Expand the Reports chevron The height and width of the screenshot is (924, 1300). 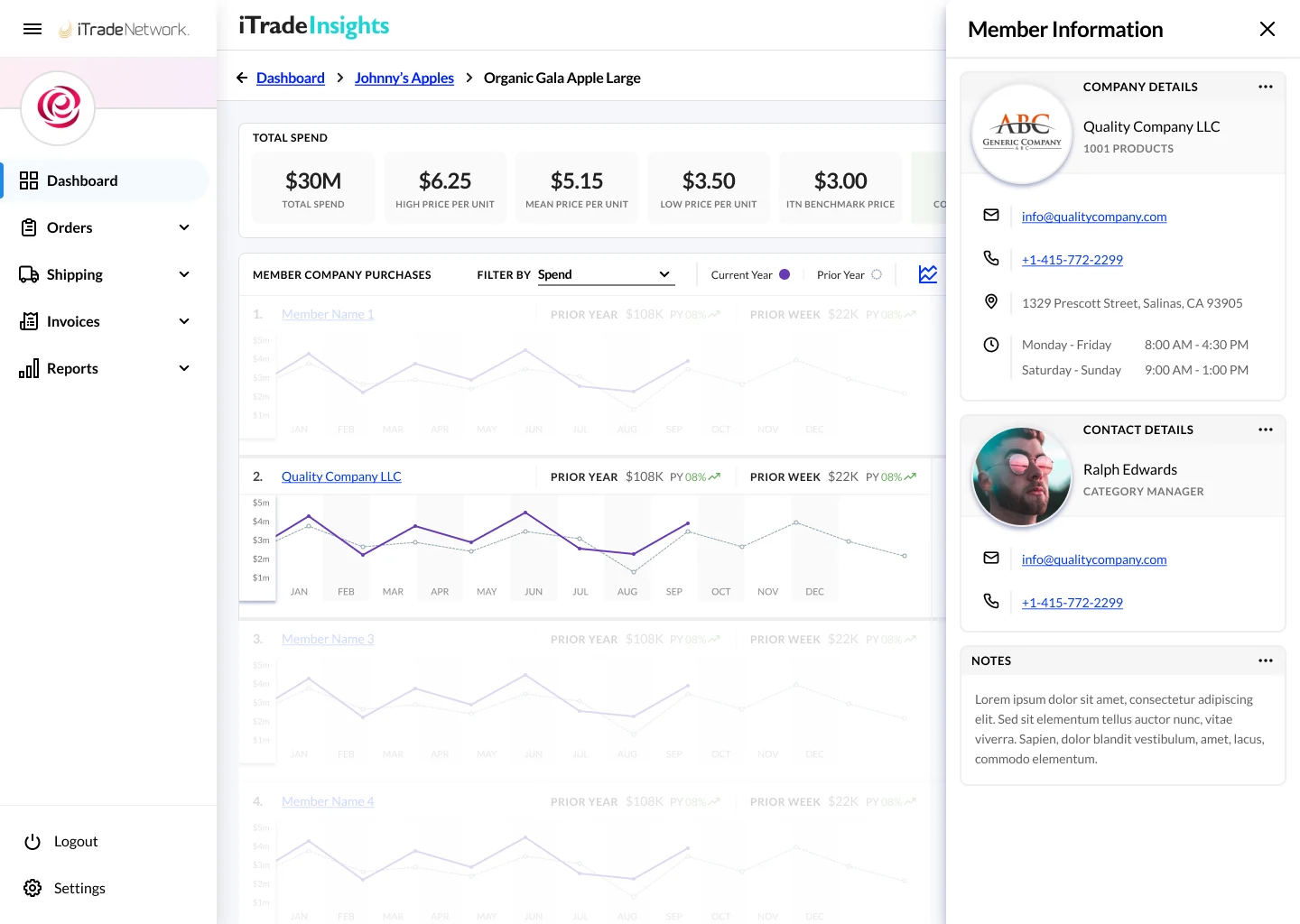[184, 368]
